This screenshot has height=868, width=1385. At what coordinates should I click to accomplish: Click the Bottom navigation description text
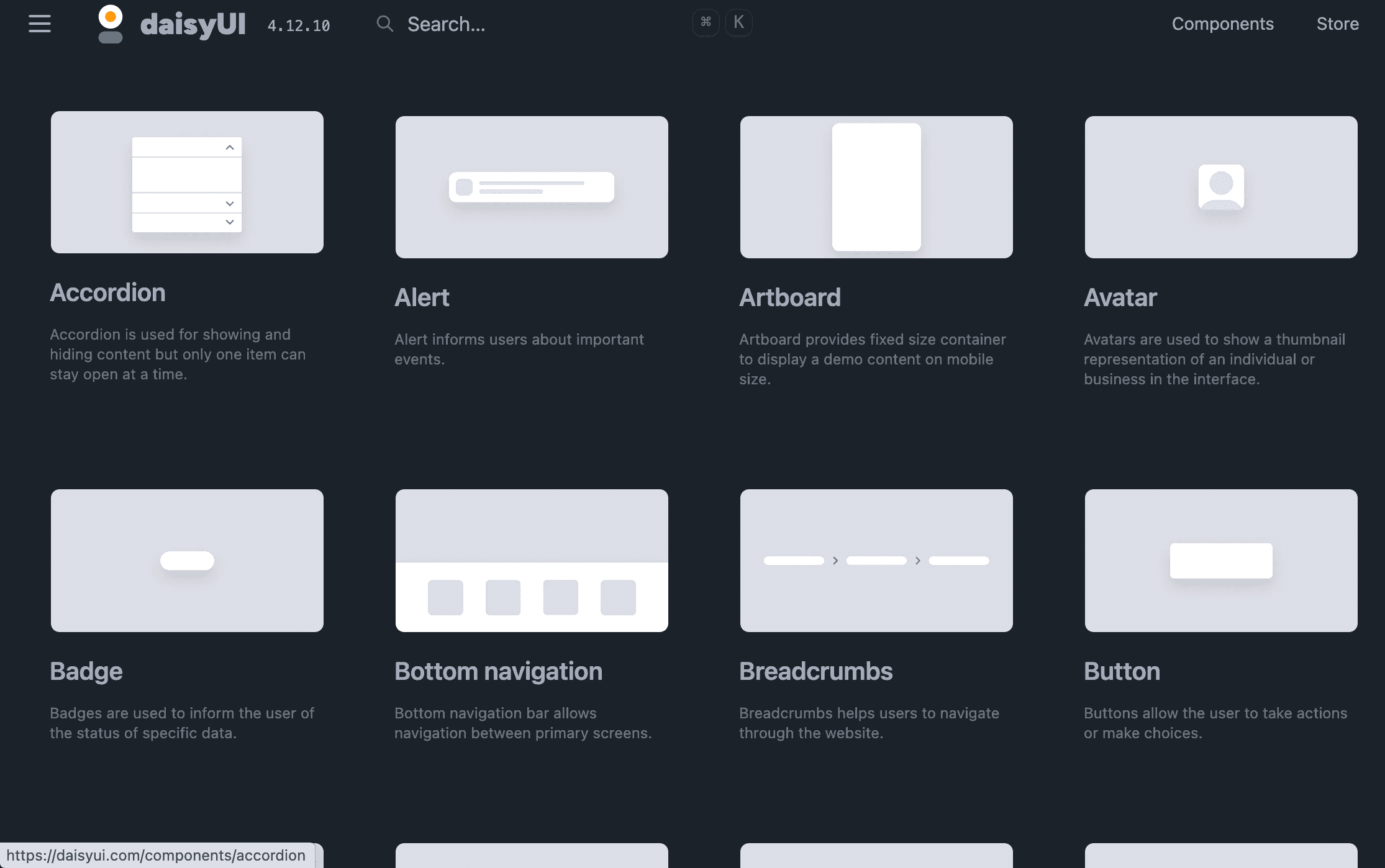(x=523, y=723)
